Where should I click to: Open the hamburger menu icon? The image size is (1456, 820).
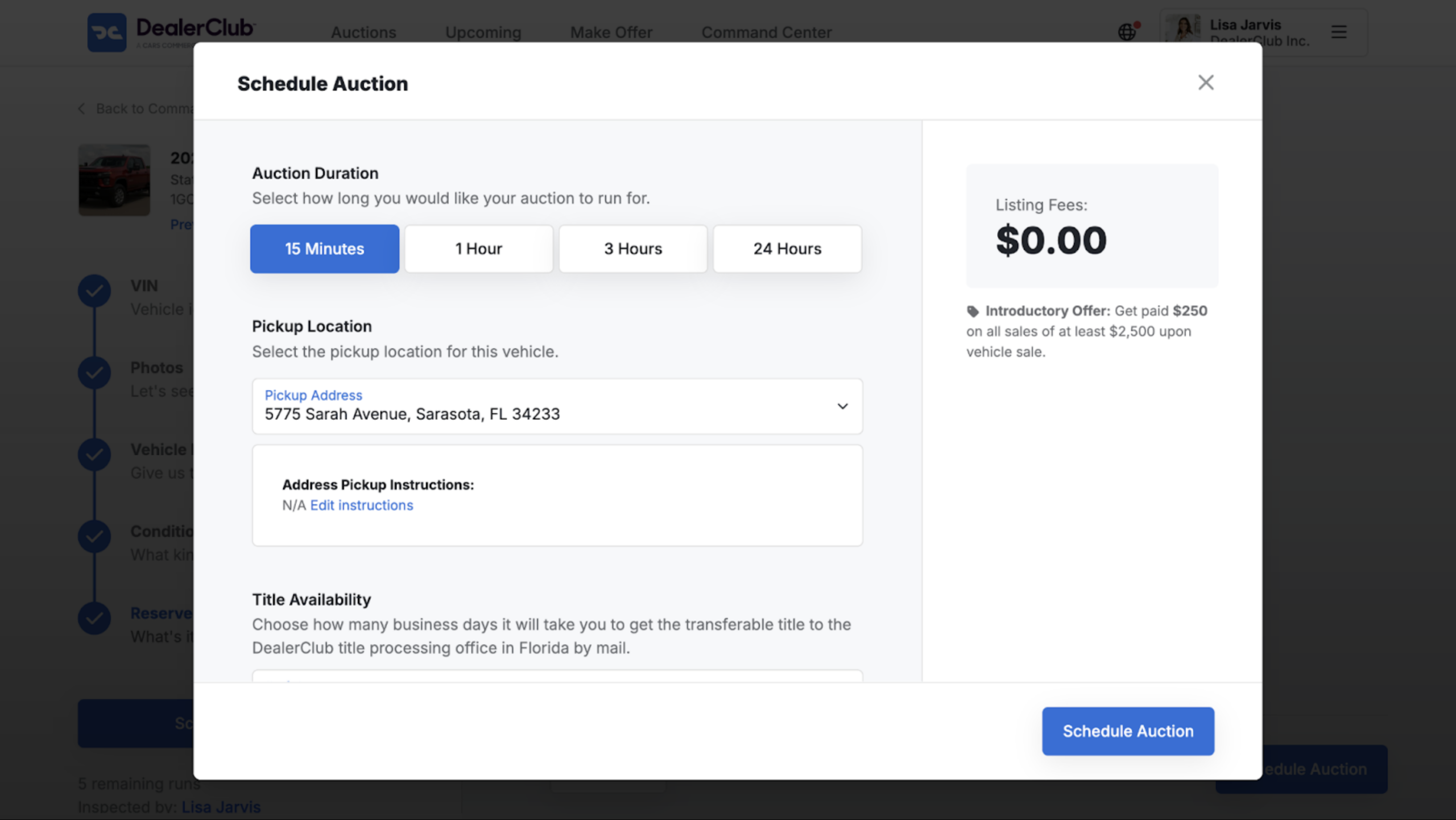pyautogui.click(x=1339, y=32)
